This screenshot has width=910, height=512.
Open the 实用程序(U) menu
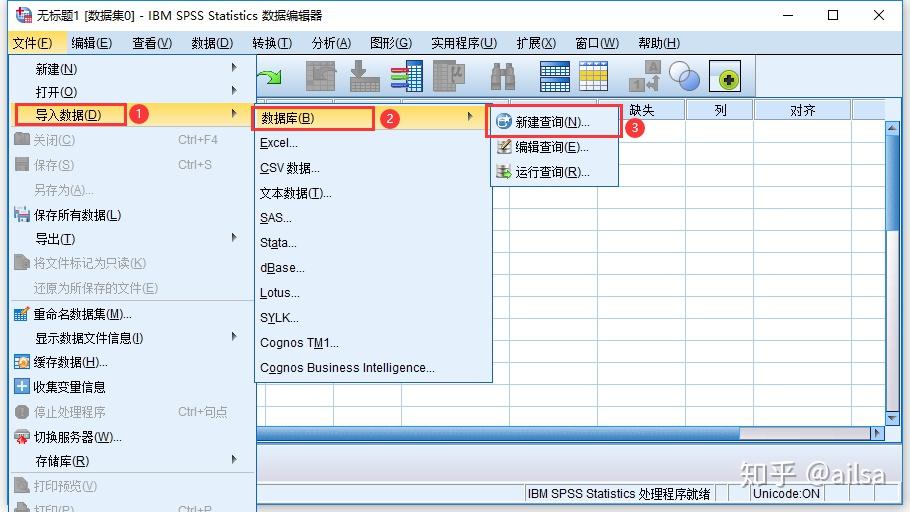click(464, 43)
